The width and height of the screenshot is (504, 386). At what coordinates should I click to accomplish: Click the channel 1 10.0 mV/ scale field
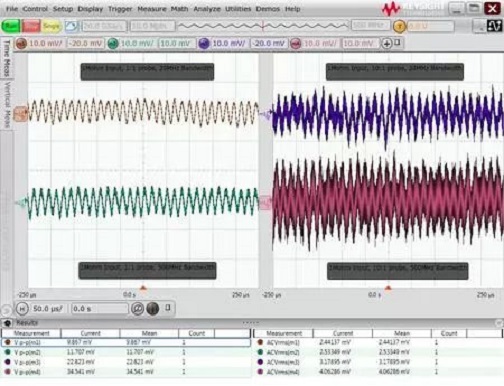click(46, 44)
